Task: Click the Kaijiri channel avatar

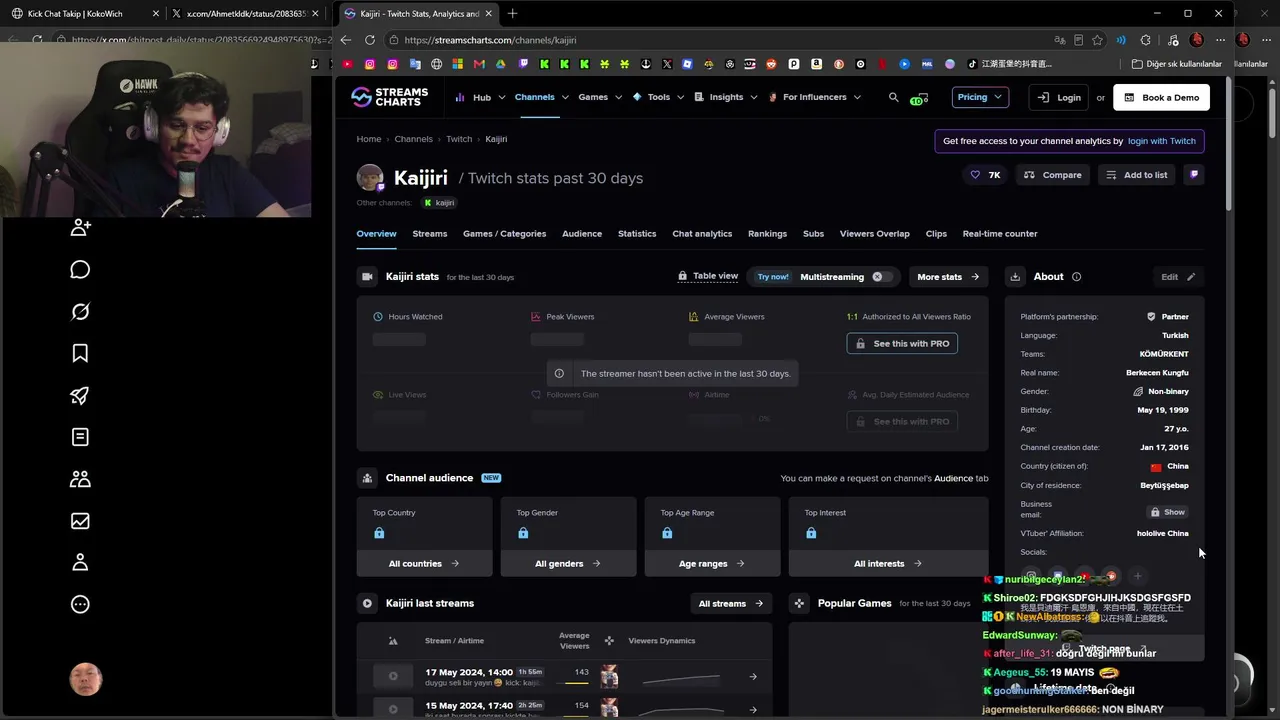Action: [370, 178]
